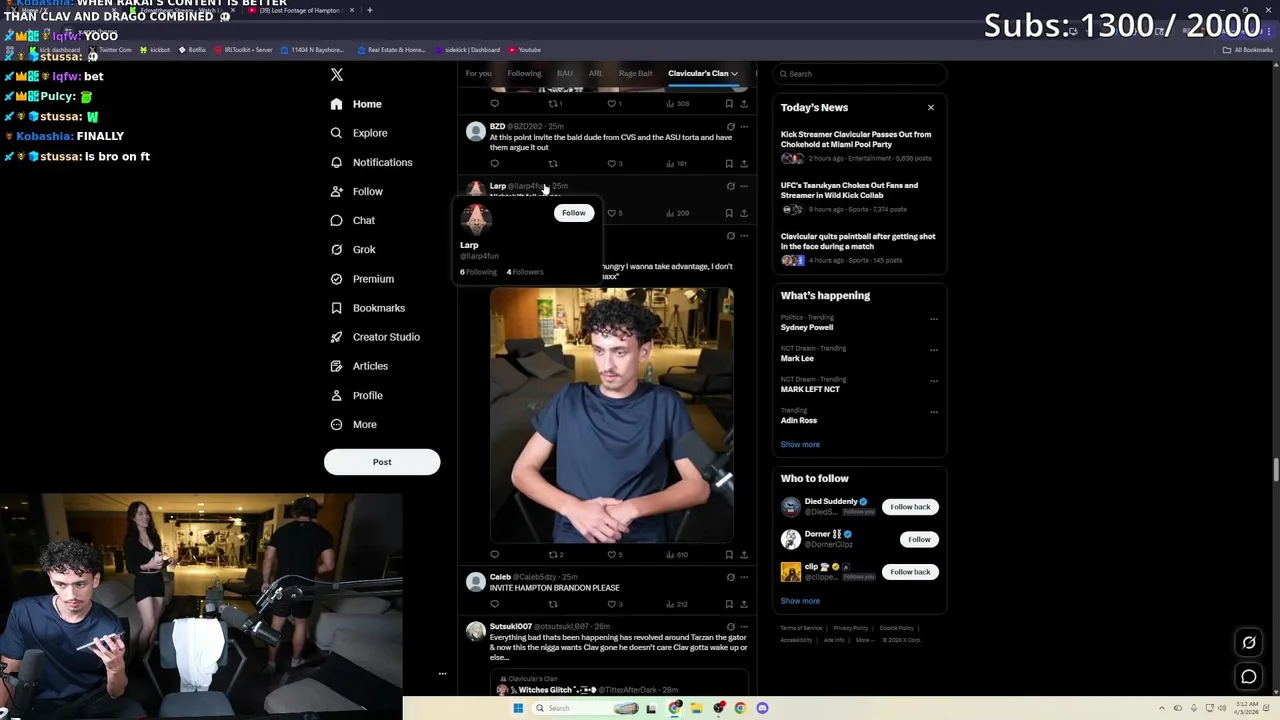Image resolution: width=1280 pixels, height=720 pixels.
Task: Reply to BZD's post
Action: tap(494, 163)
